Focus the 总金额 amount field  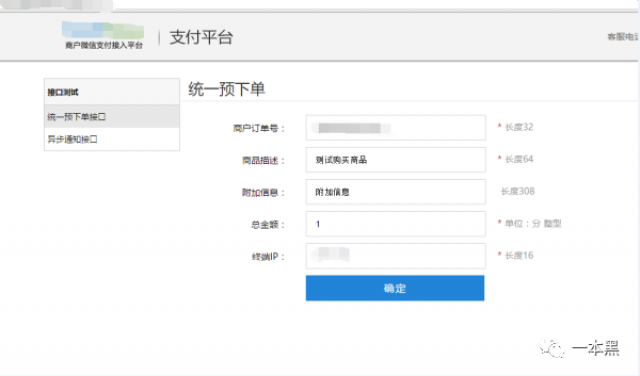396,224
